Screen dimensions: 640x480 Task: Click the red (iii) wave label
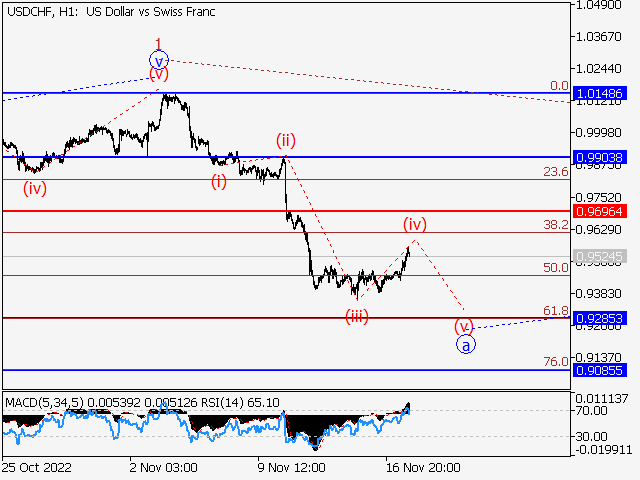pyautogui.click(x=357, y=317)
